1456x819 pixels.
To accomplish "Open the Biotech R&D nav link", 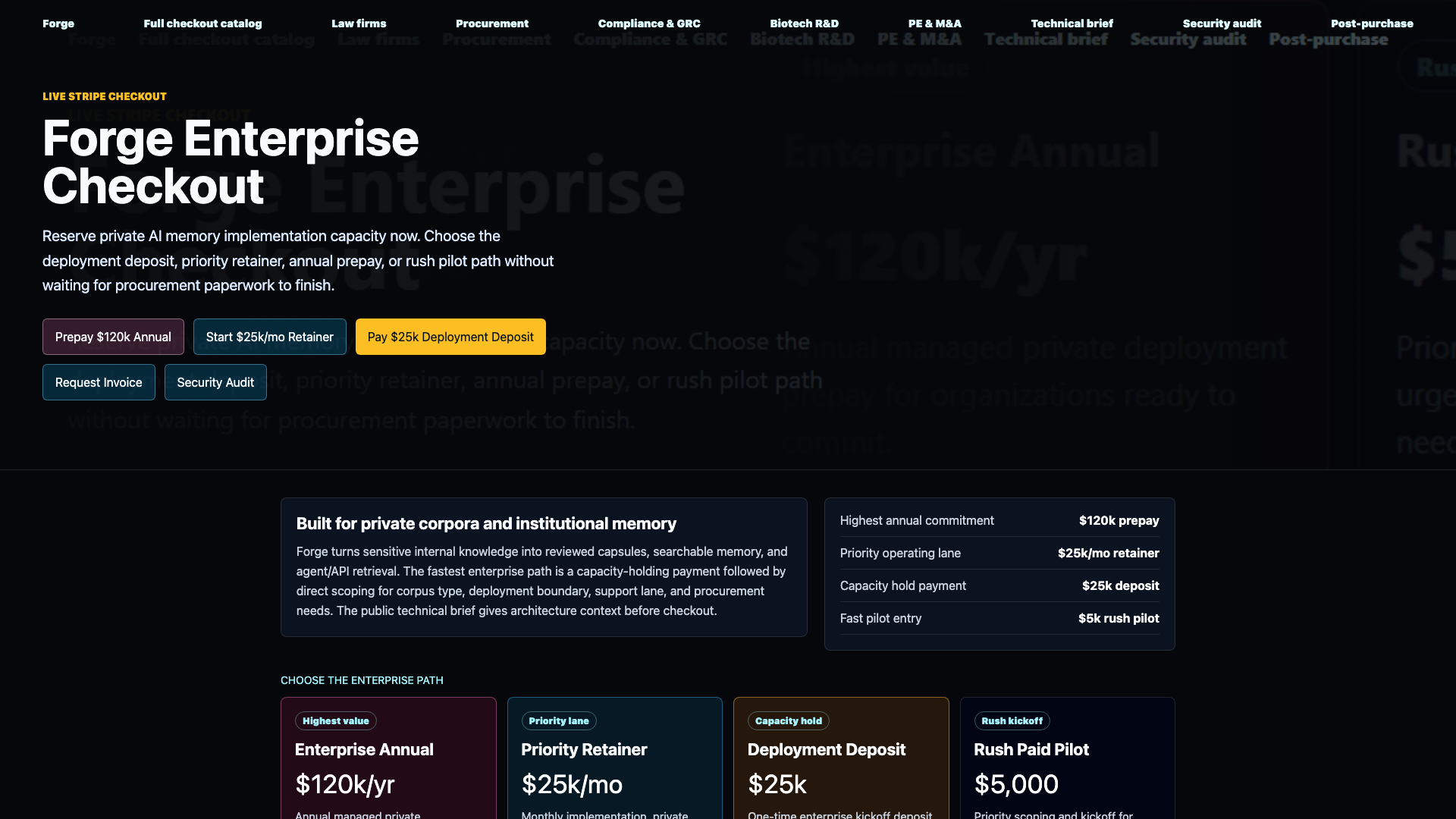I will (x=805, y=24).
